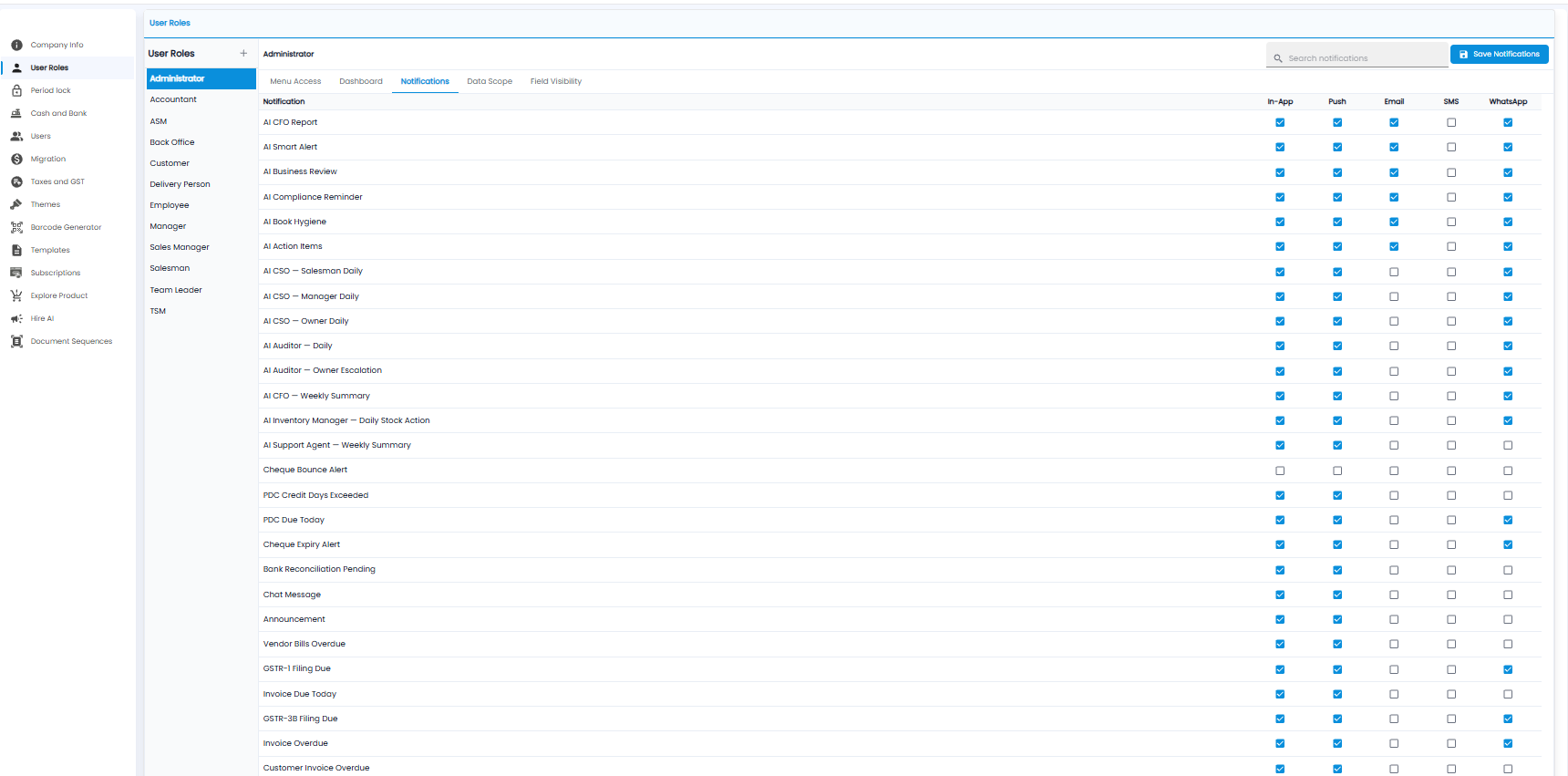
Task: Click the Users group icon
Action: 16,136
